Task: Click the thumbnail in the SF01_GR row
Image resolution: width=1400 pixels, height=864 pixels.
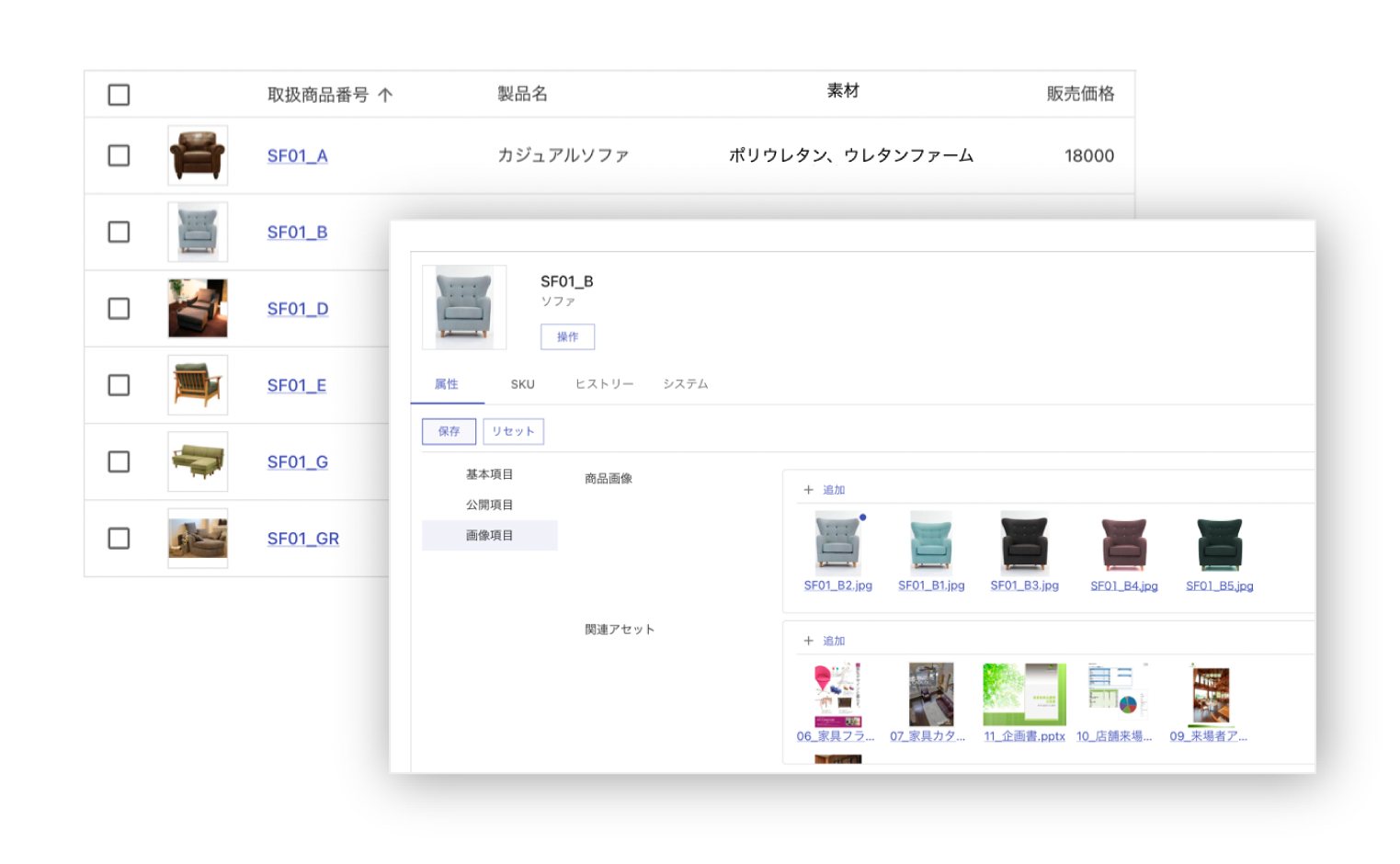Action: tap(198, 538)
